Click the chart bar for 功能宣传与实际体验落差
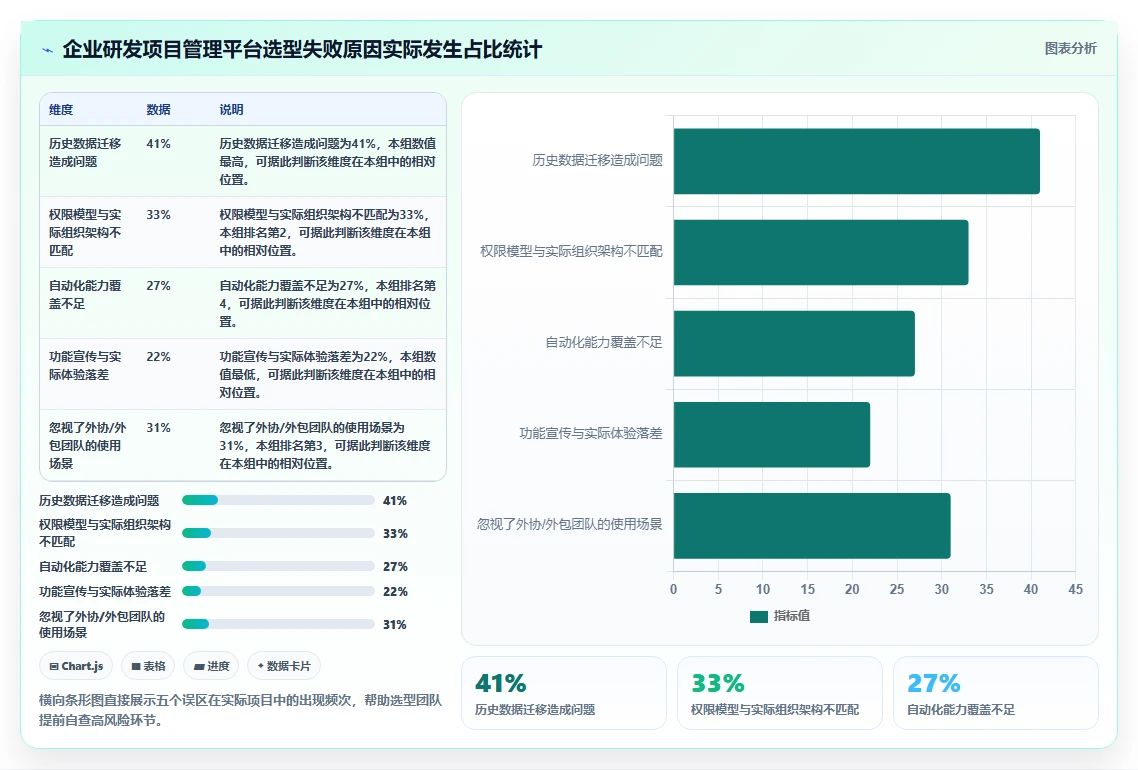The image size is (1138, 770). (x=771, y=435)
